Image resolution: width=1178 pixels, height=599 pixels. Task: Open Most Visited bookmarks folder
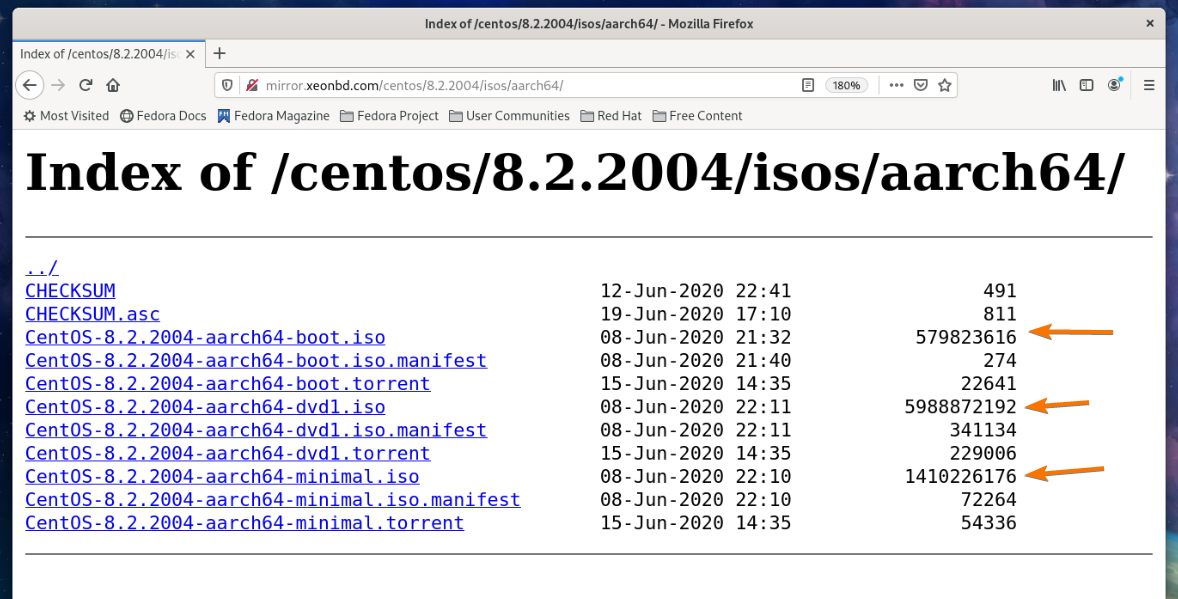(65, 116)
